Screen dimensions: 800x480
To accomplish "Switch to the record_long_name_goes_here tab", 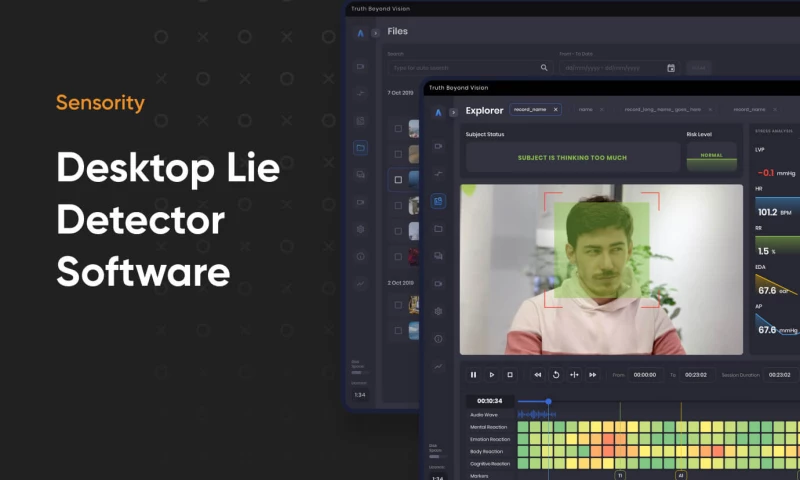I will tap(662, 110).
